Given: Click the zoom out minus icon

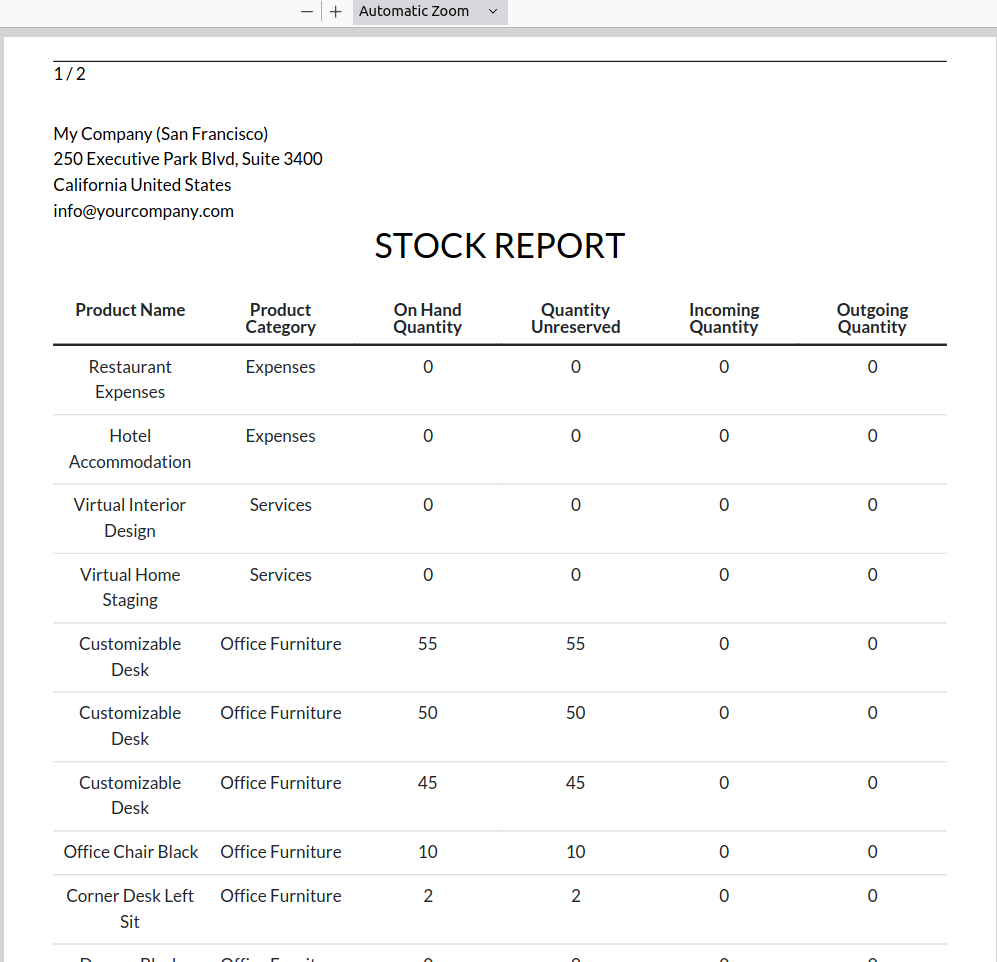Looking at the screenshot, I should point(307,12).
